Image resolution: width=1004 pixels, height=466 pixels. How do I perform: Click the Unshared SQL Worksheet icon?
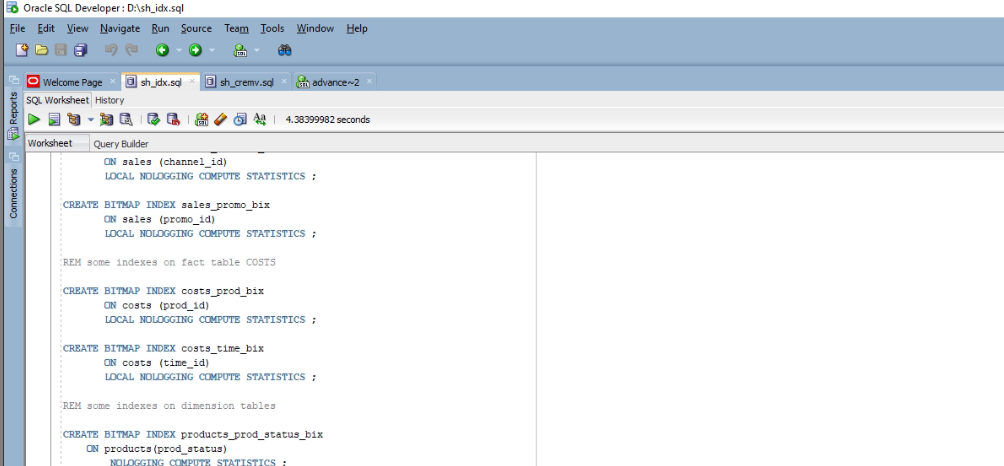click(x=202, y=119)
